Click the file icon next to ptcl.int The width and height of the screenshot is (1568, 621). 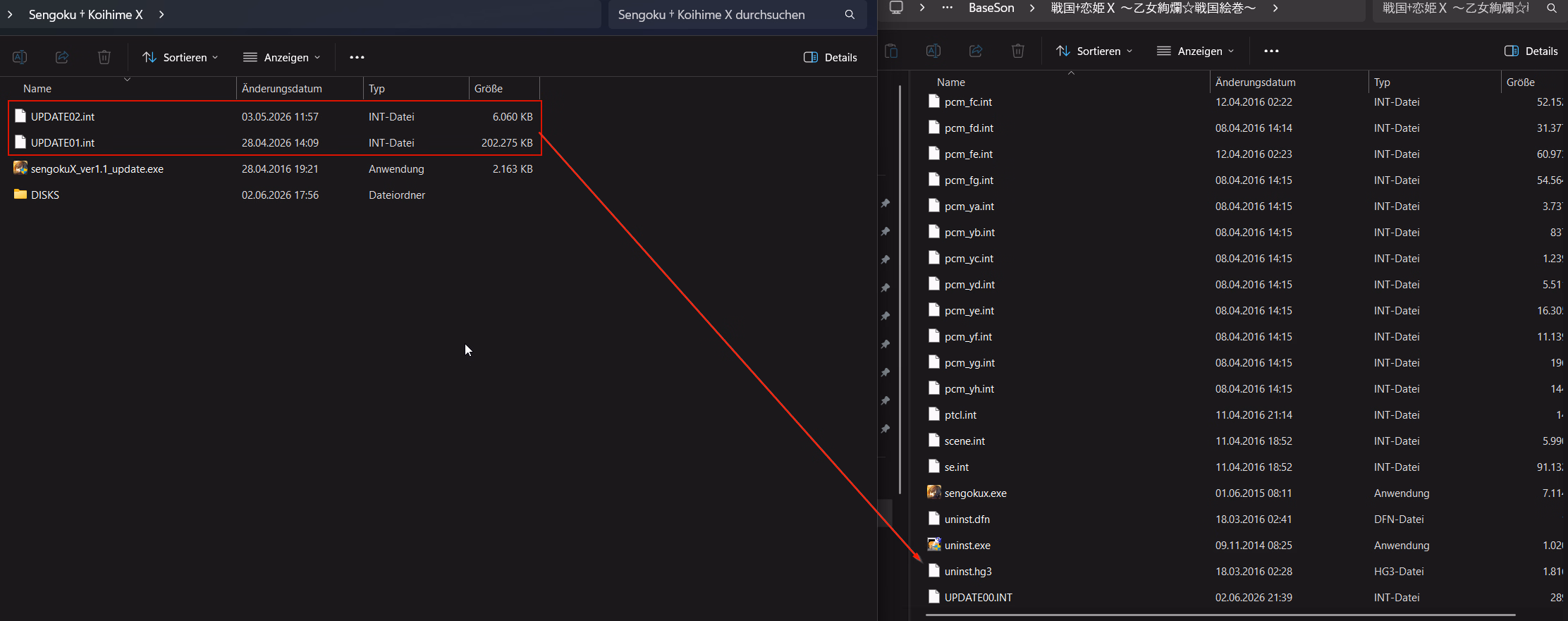click(934, 414)
